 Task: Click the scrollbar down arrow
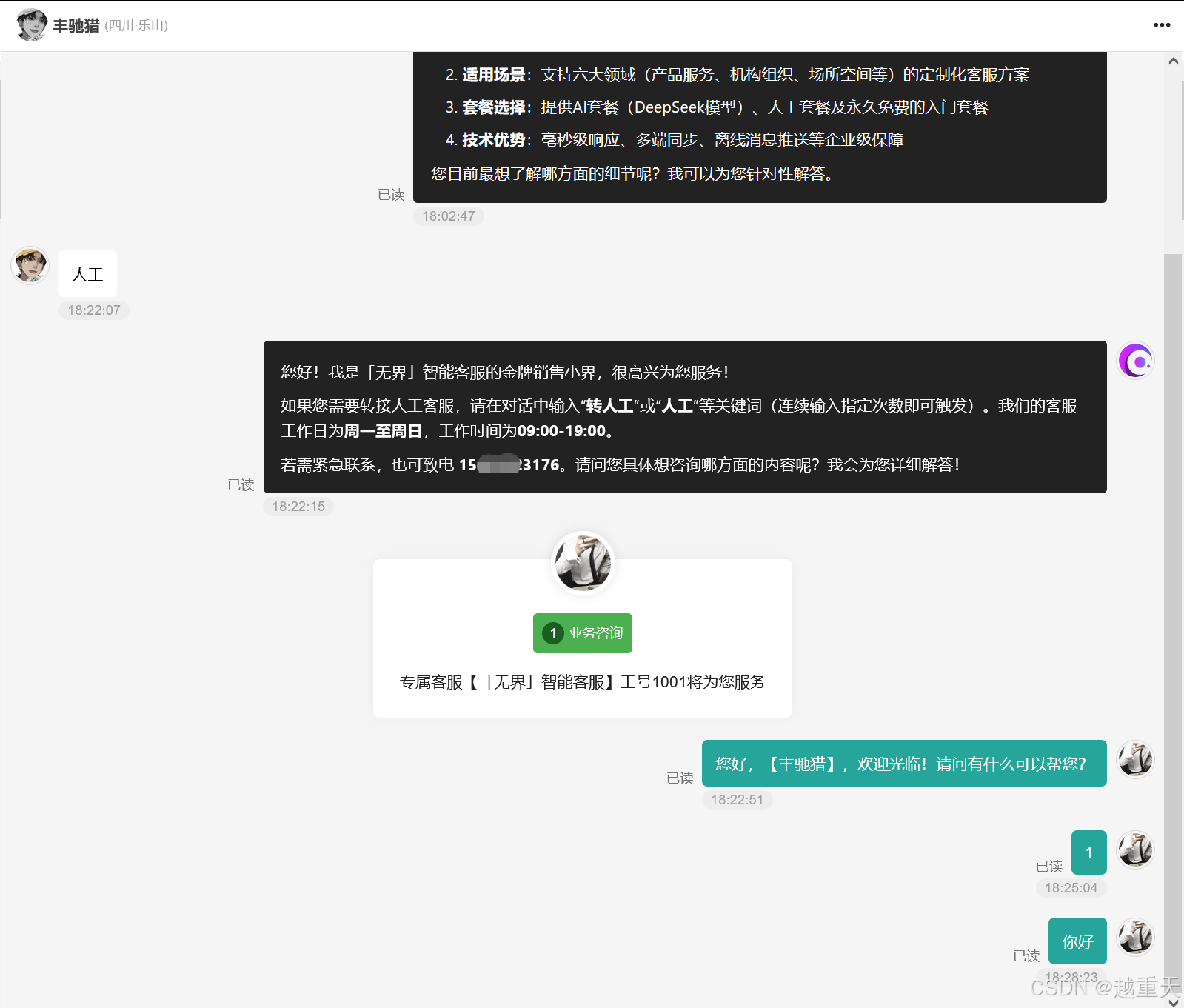tap(1174, 1001)
